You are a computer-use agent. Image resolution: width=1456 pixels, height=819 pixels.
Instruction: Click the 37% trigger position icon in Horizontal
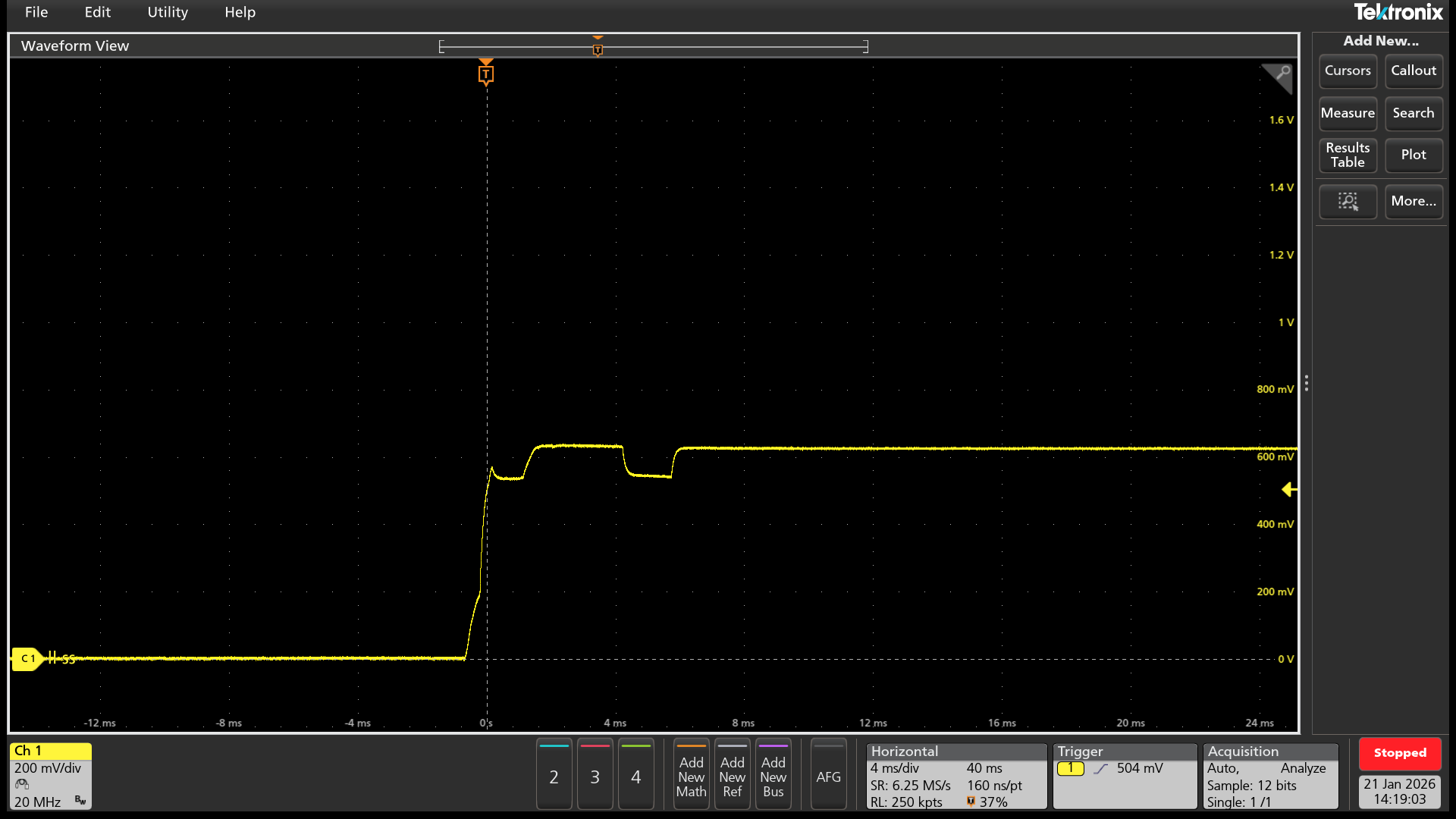click(x=971, y=802)
